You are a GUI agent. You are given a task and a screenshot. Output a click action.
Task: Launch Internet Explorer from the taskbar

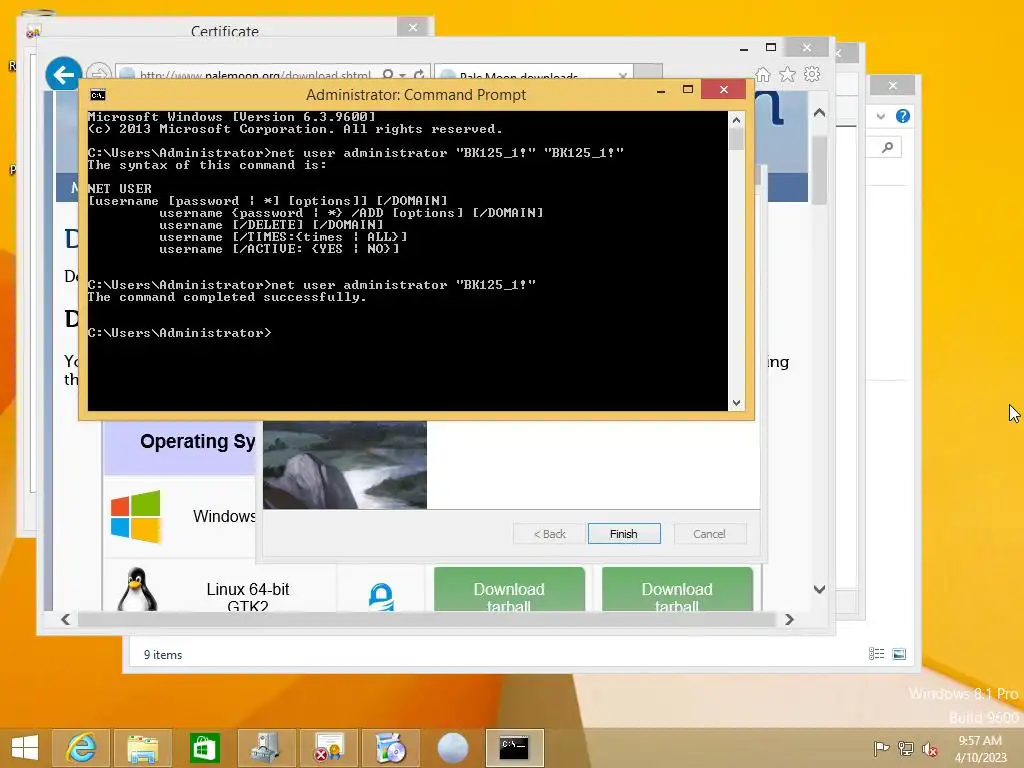[x=81, y=748]
